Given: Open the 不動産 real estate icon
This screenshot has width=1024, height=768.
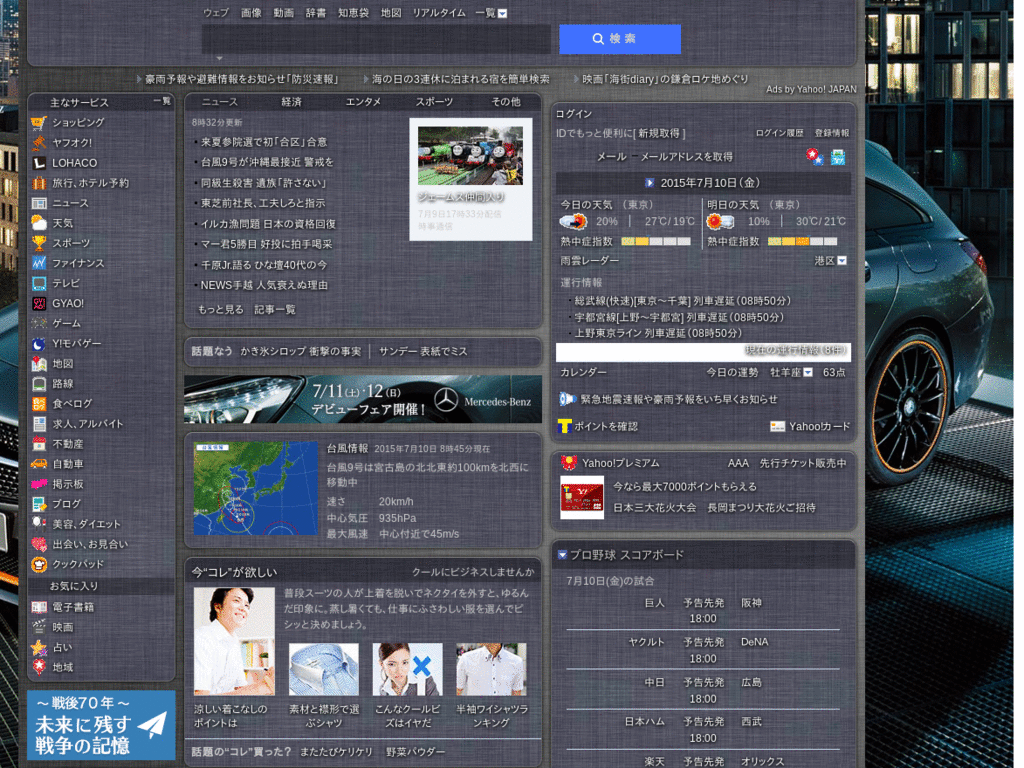Looking at the screenshot, I should 39,444.
